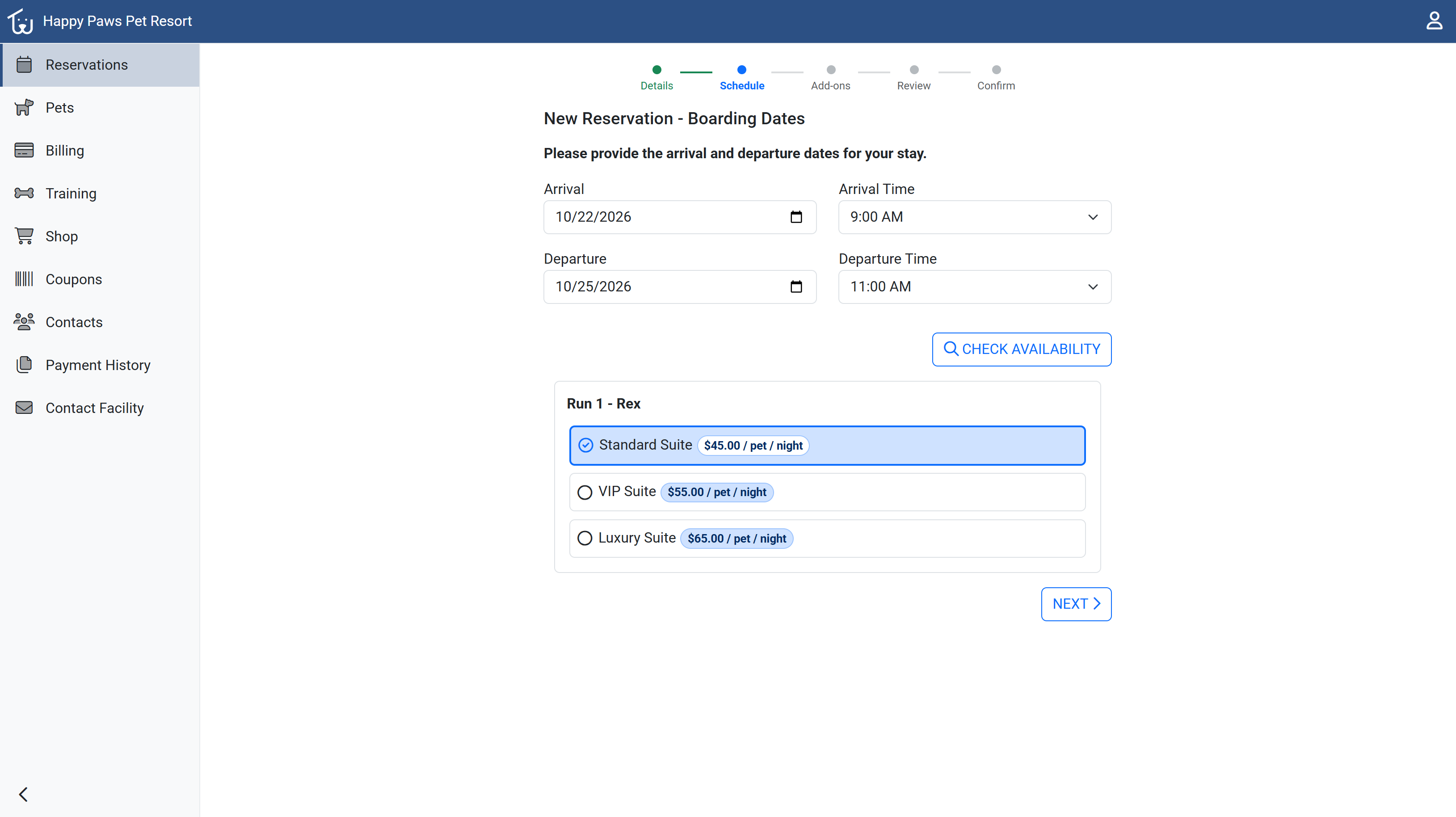Go to the Details step
Screen dimensions: 1456x817
pyautogui.click(x=656, y=77)
